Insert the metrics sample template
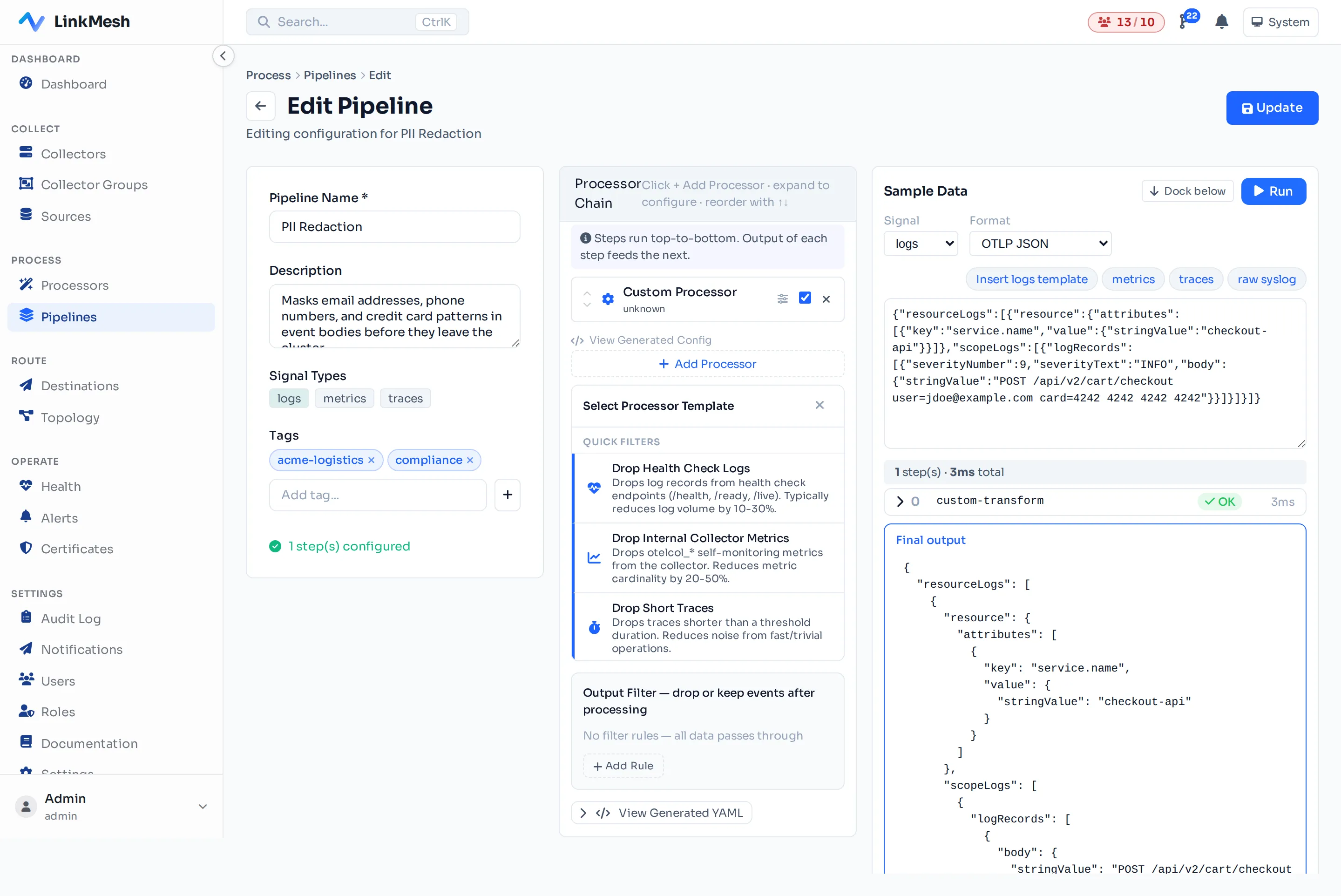Screen dimensions: 1341x896 tap(1133, 279)
